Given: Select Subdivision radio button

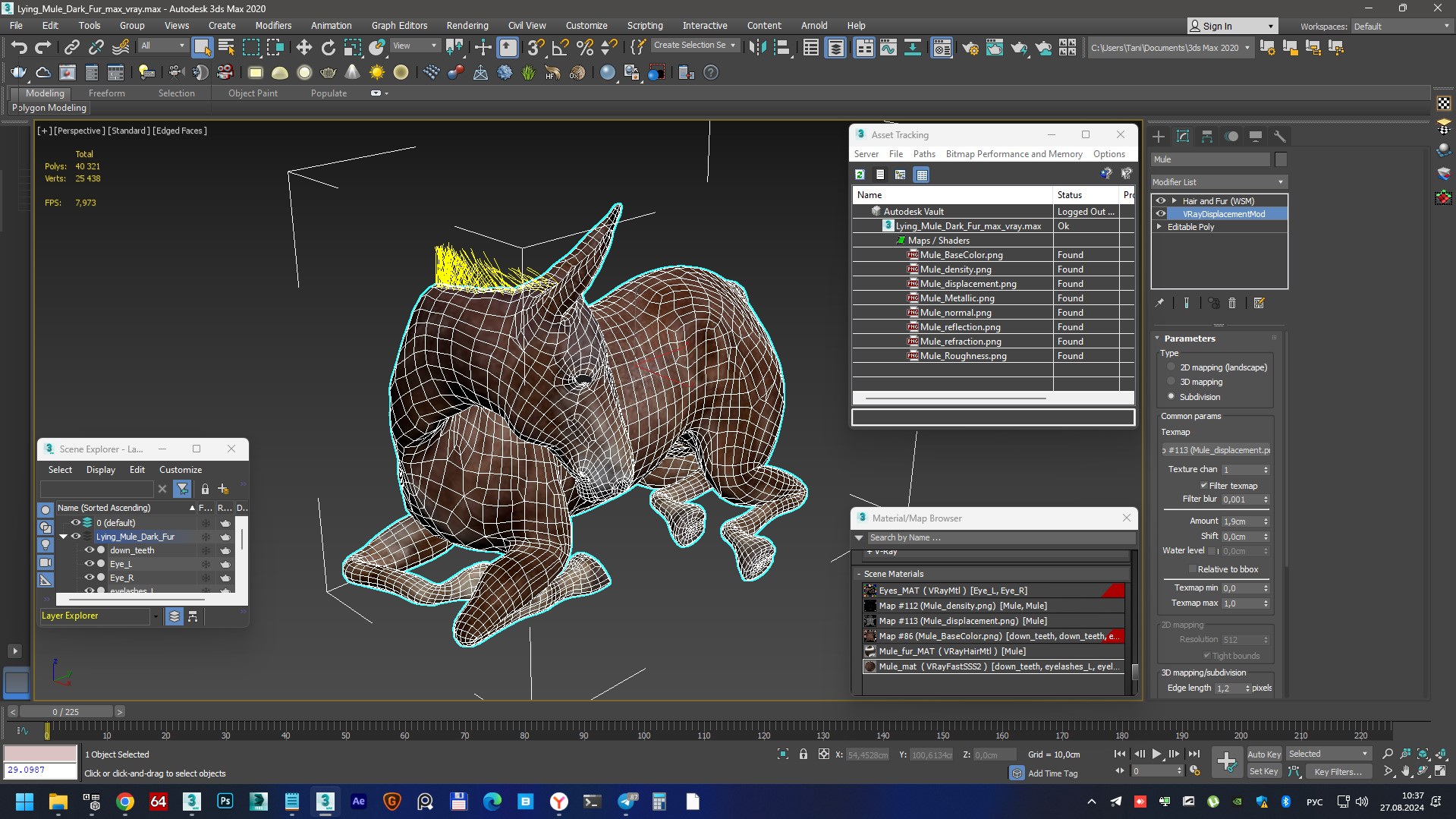Looking at the screenshot, I should pyautogui.click(x=1171, y=396).
